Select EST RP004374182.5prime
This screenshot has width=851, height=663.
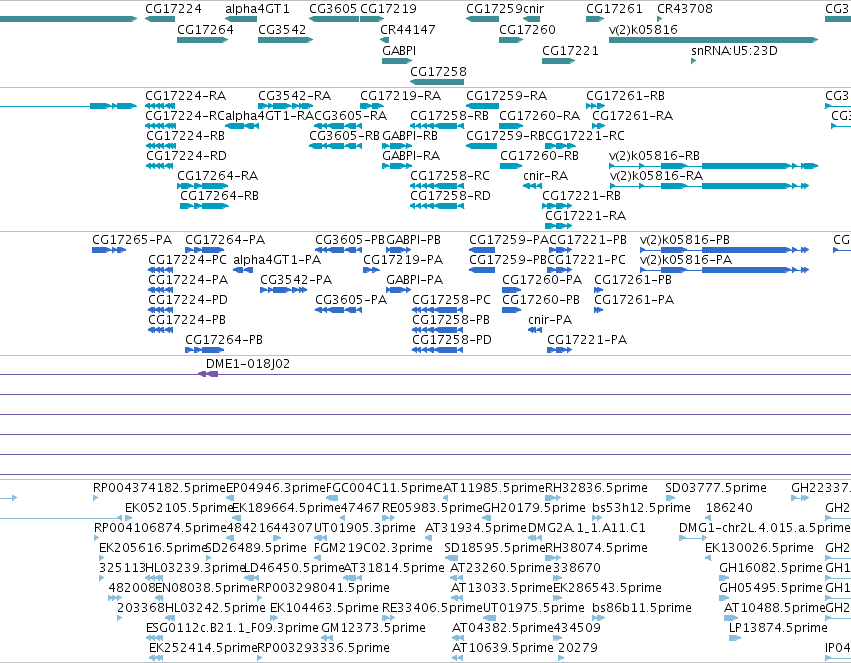[x=96, y=498]
